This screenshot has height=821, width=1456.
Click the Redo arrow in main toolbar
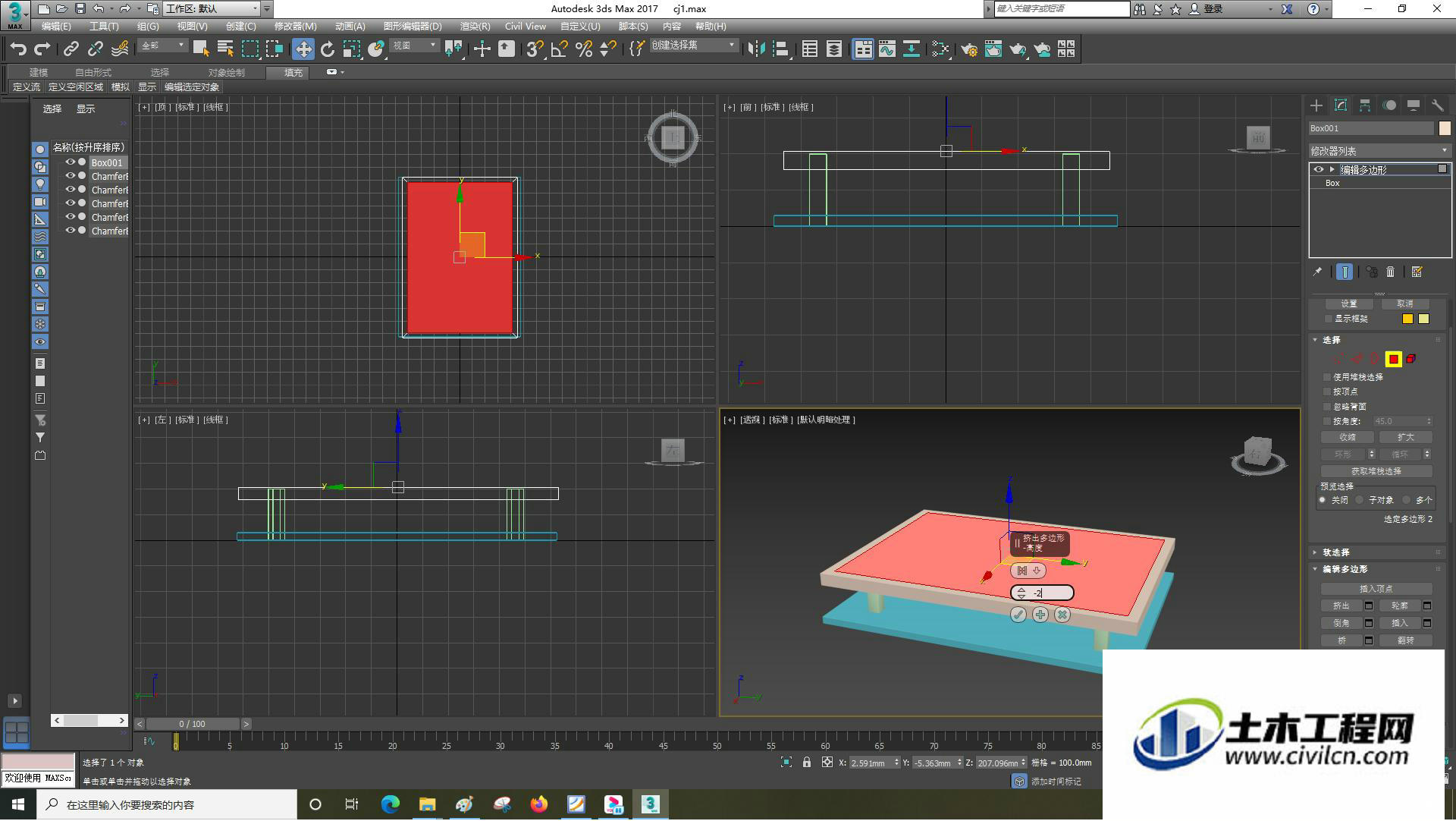[42, 49]
